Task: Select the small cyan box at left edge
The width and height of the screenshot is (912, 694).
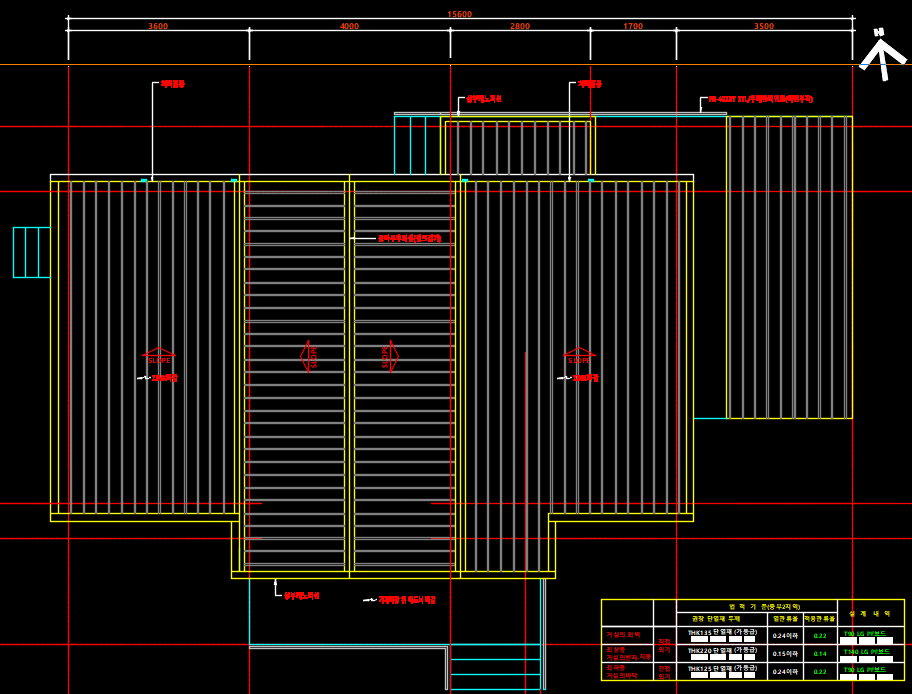Action: click(31, 252)
